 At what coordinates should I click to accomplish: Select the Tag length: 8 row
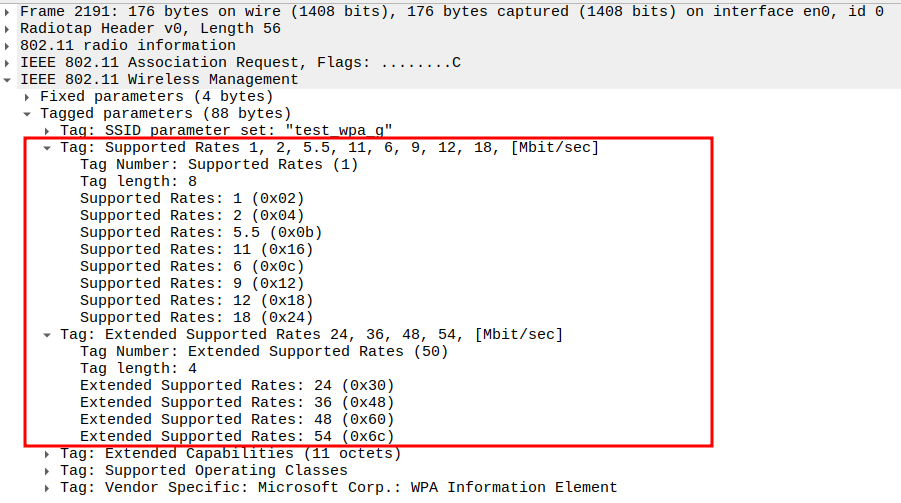(138, 182)
